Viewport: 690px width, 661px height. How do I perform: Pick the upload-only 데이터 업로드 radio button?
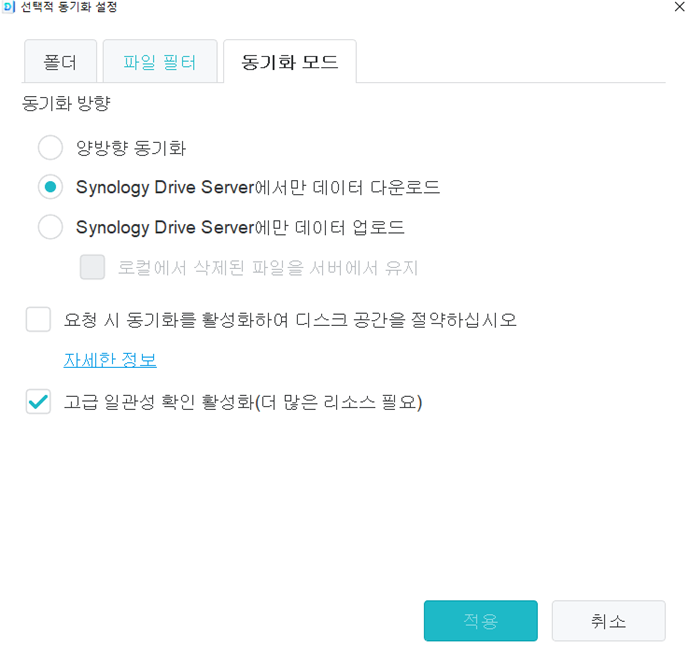[x=50, y=227]
